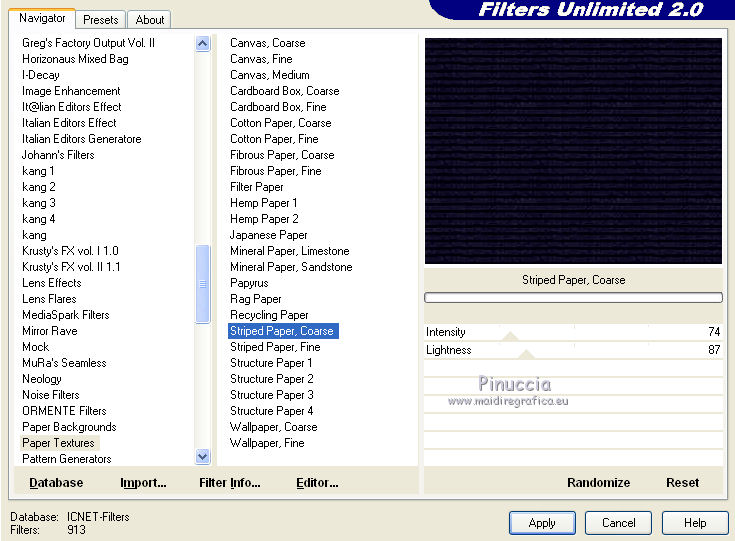The width and height of the screenshot is (735, 541).
Task: Grab the category list scrollbar thumb
Action: click(x=202, y=284)
